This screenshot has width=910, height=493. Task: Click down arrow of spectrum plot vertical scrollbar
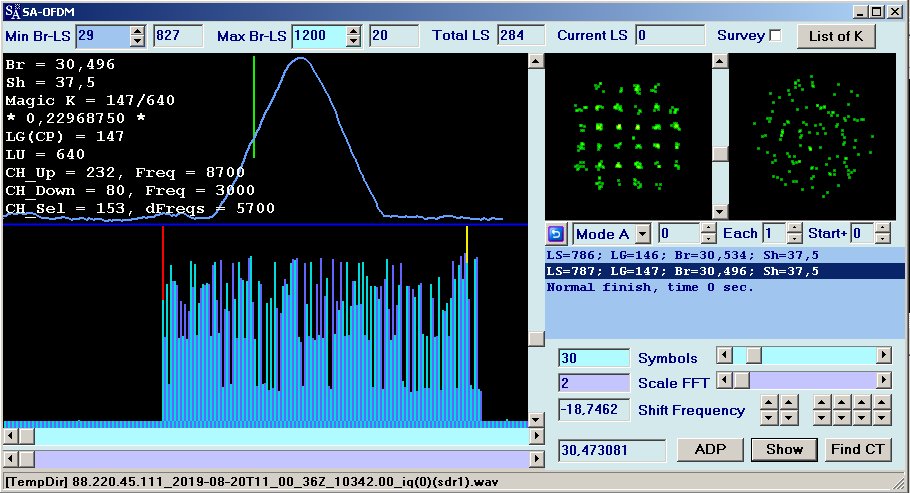coord(536,420)
